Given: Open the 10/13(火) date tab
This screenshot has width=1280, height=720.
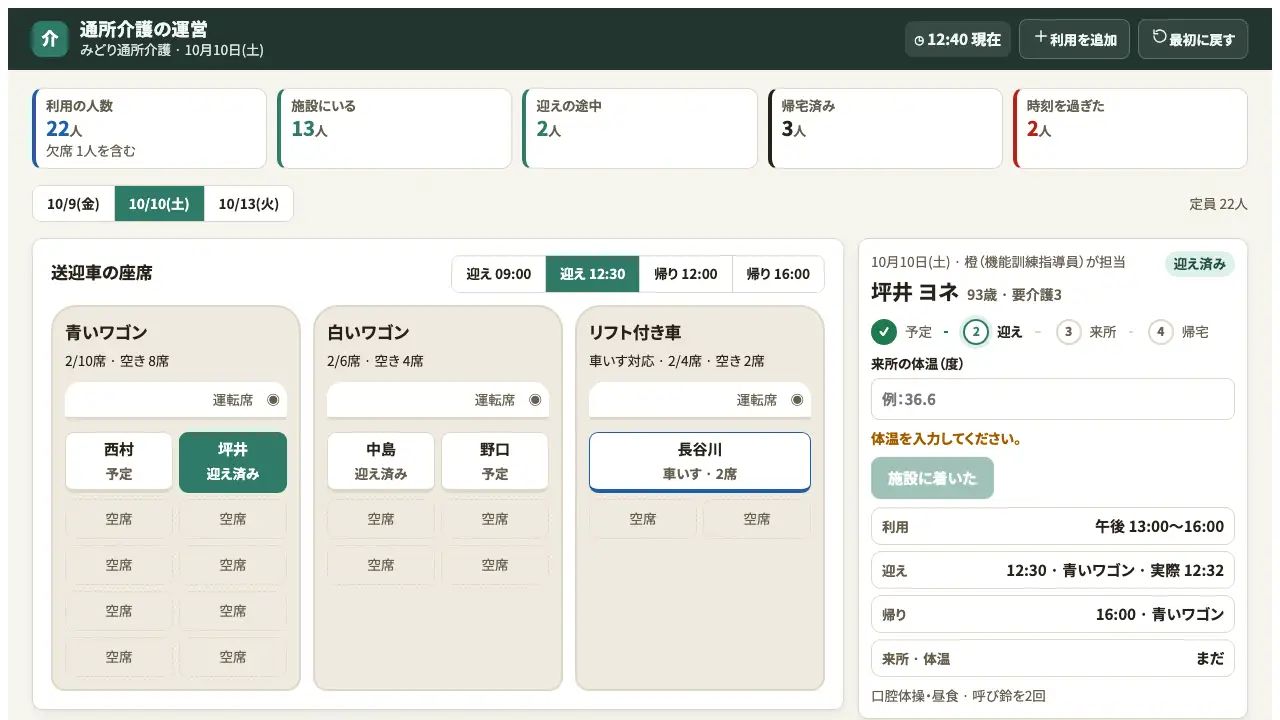Looking at the screenshot, I should pos(249,204).
